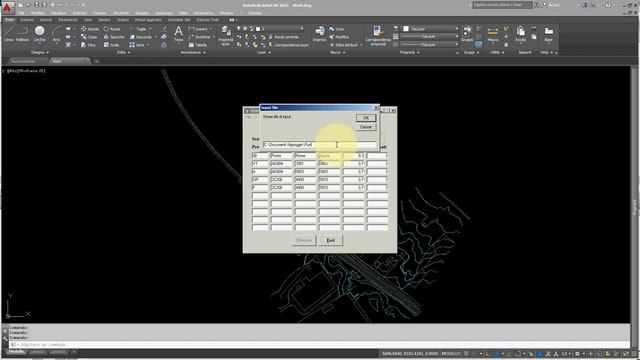Activate the Specchio mirror tool

tap(114, 37)
